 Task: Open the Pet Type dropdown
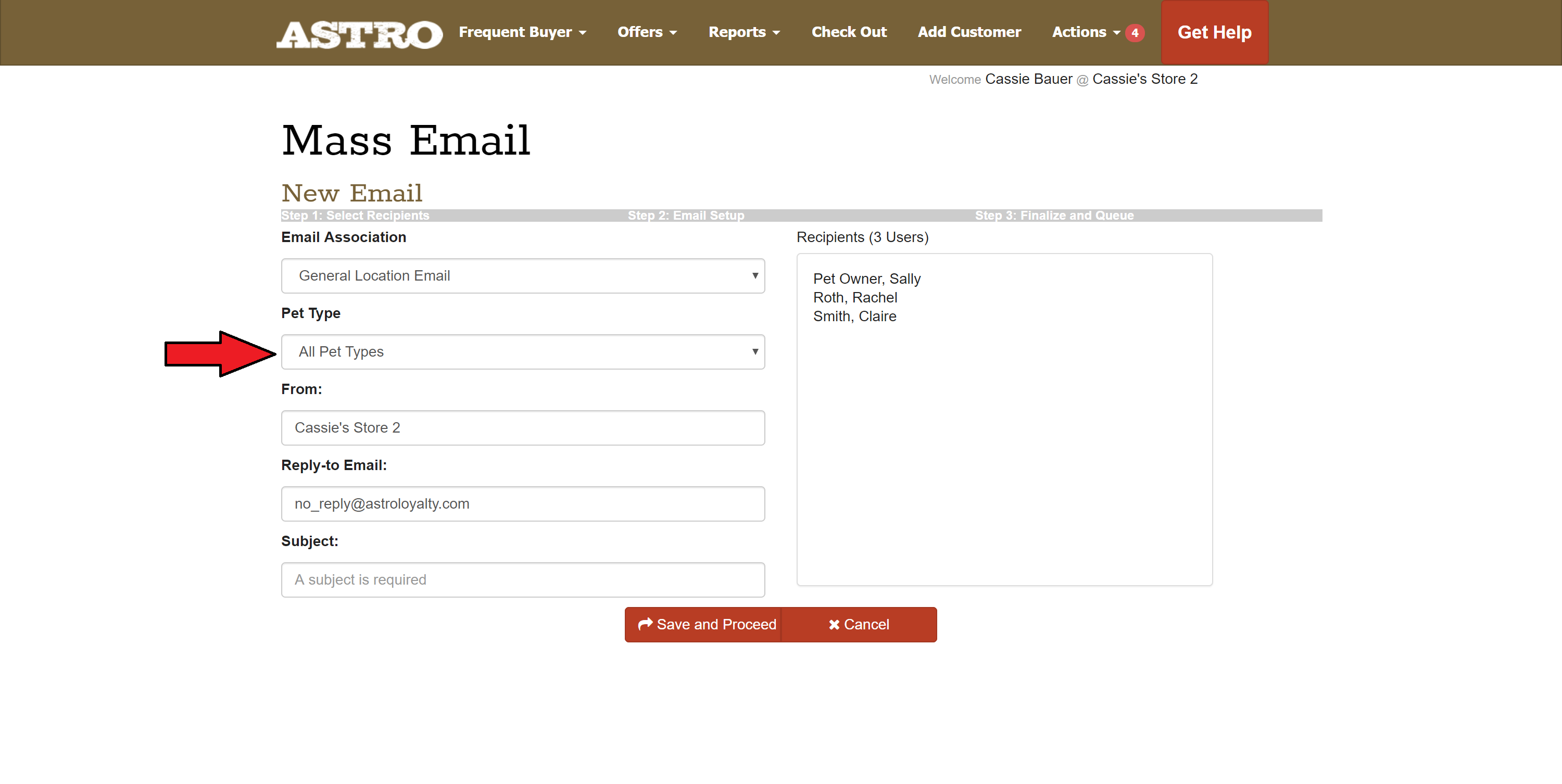[522, 352]
